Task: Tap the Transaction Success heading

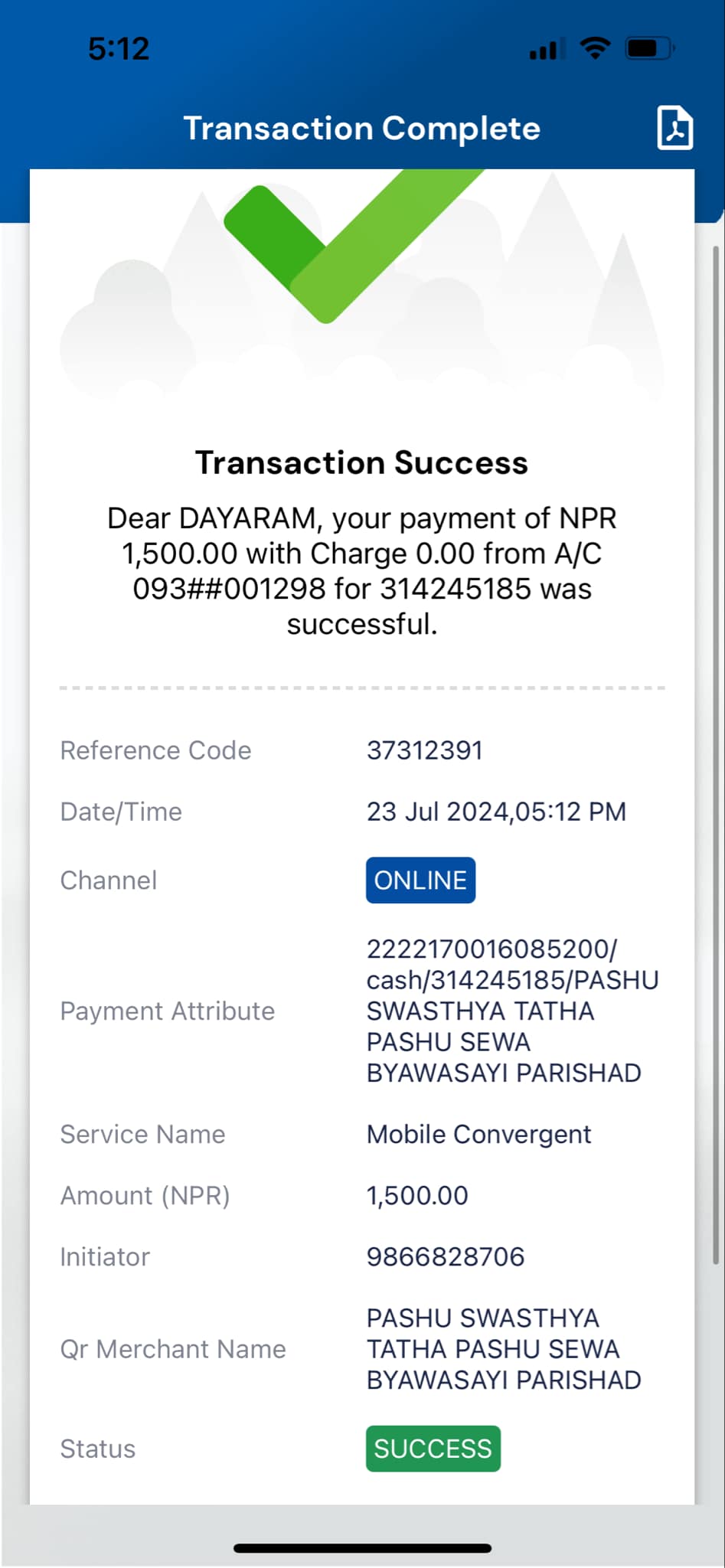Action: click(x=362, y=463)
